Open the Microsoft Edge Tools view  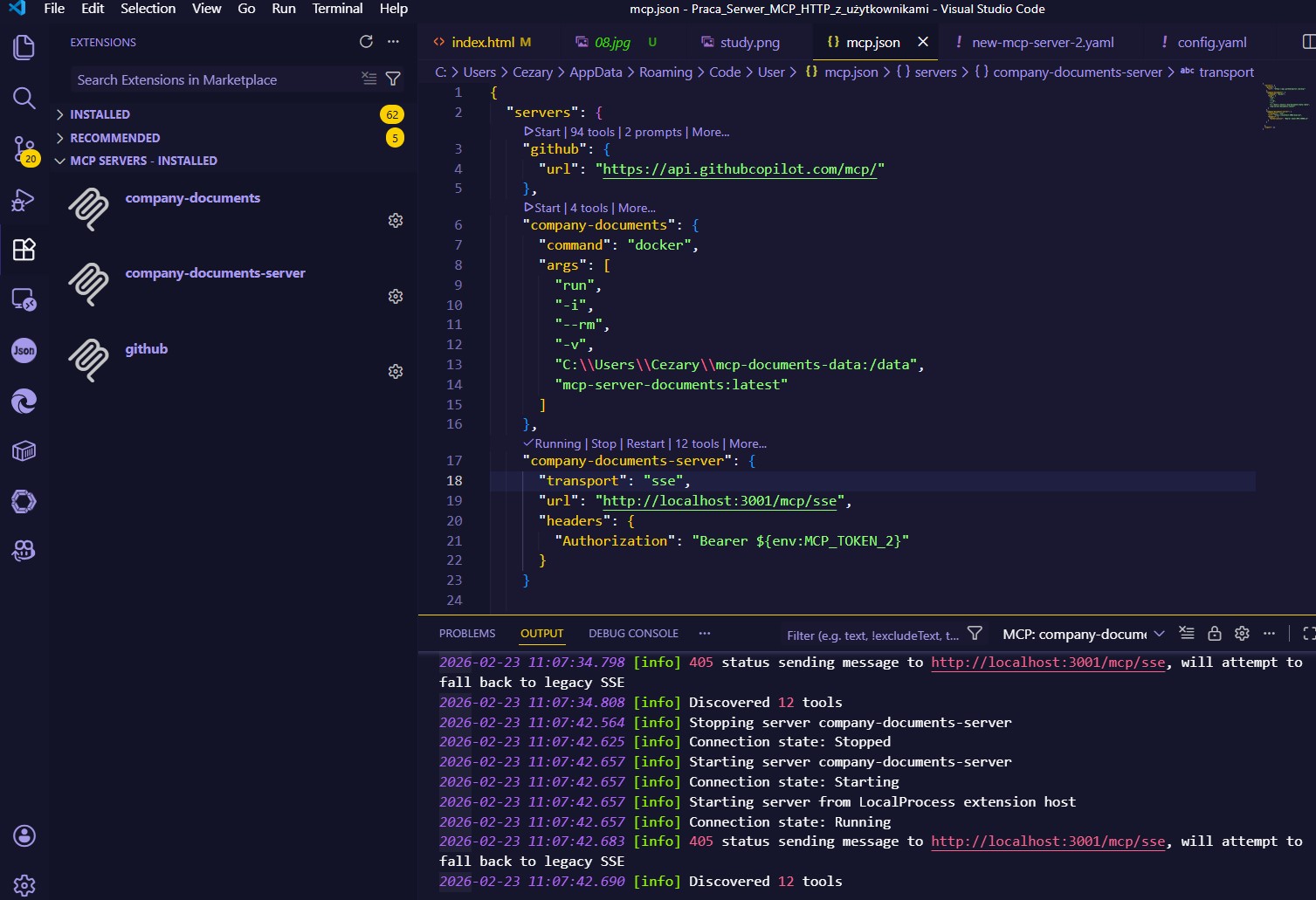(24, 402)
